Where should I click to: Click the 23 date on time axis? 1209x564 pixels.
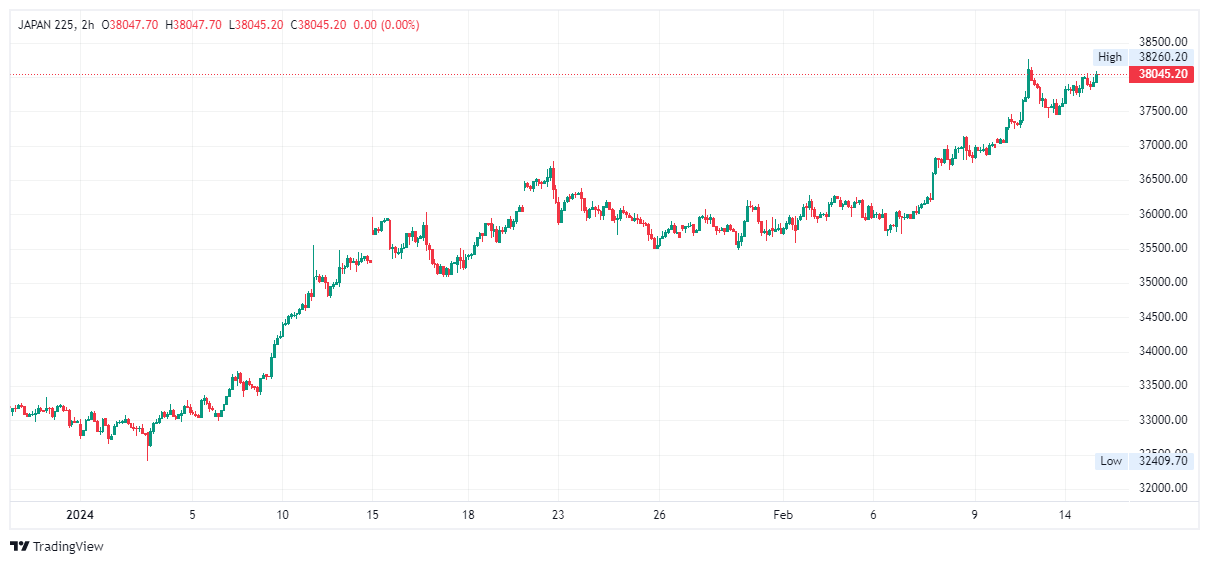tap(558, 515)
